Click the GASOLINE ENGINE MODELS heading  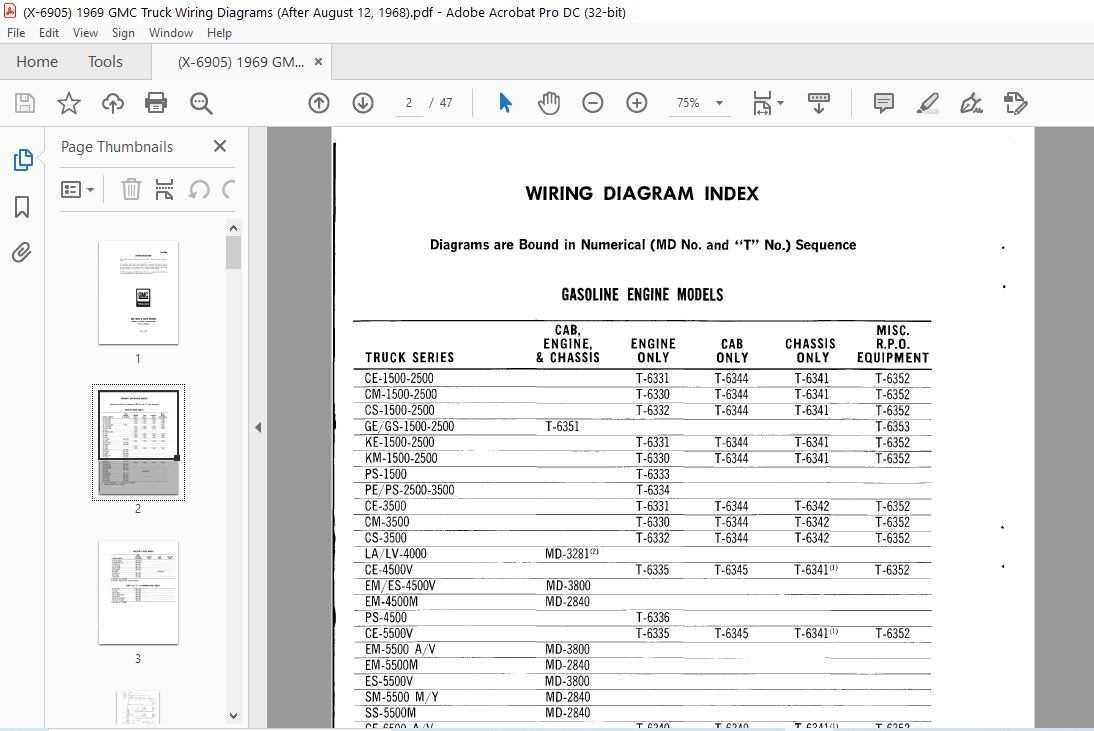(x=642, y=294)
